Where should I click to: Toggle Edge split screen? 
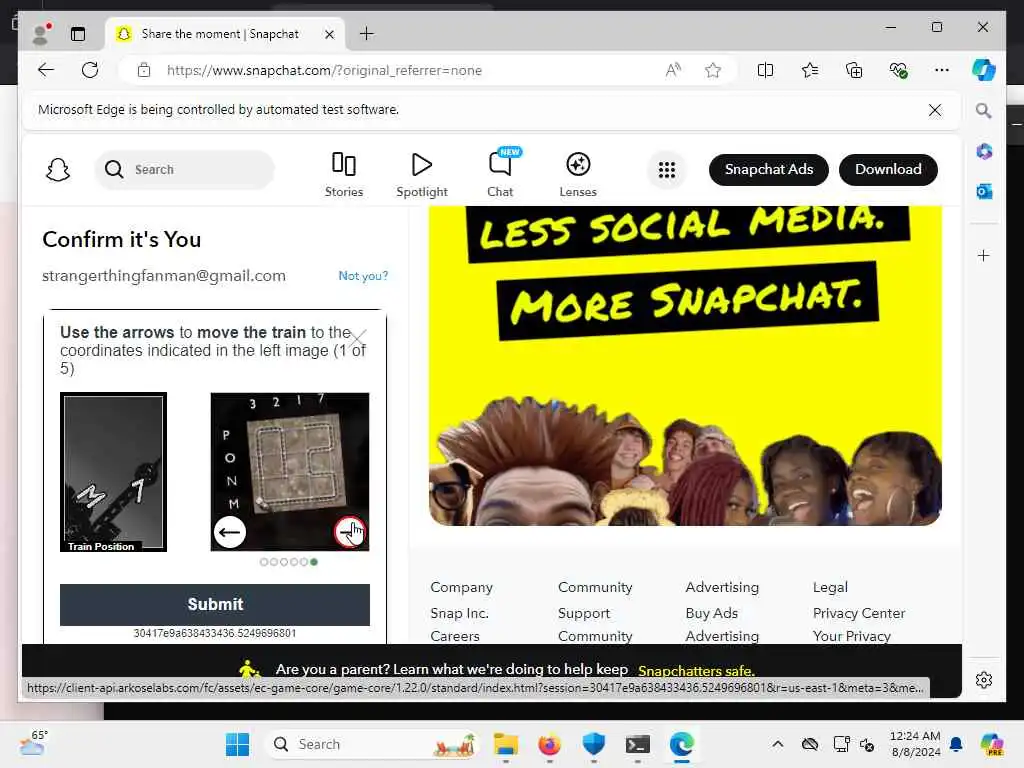click(x=765, y=70)
